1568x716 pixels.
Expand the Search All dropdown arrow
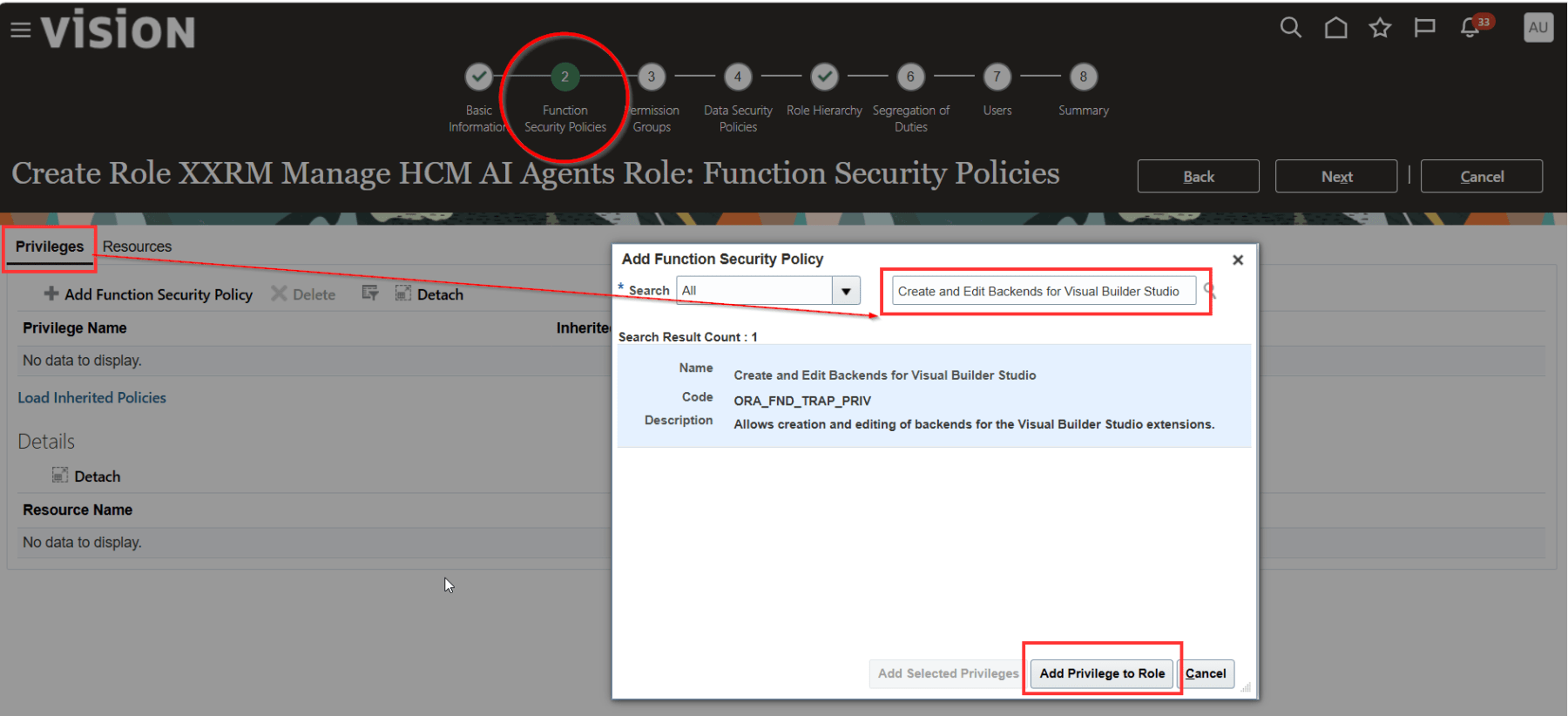coord(846,291)
